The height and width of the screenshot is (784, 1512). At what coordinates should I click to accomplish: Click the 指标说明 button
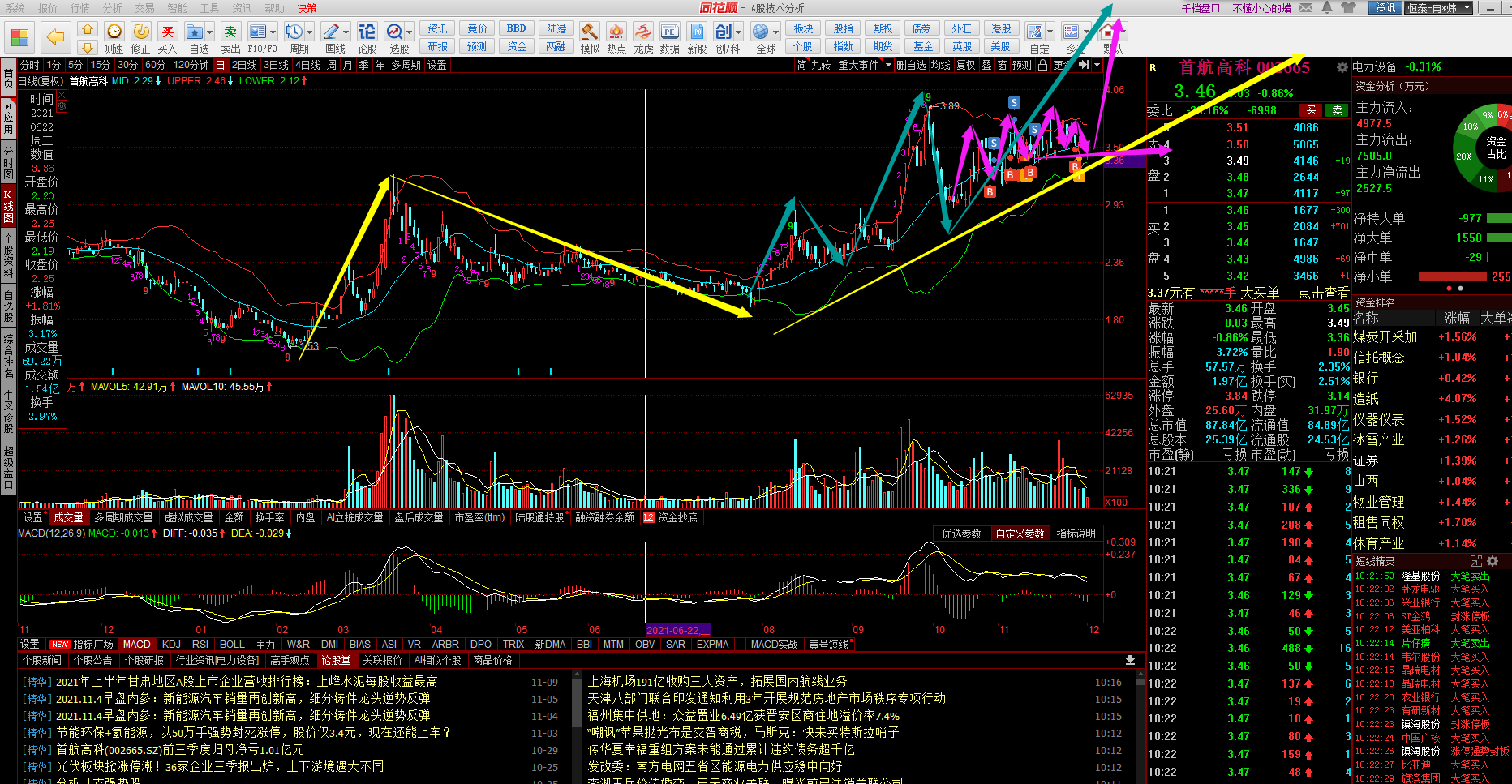point(1076,533)
